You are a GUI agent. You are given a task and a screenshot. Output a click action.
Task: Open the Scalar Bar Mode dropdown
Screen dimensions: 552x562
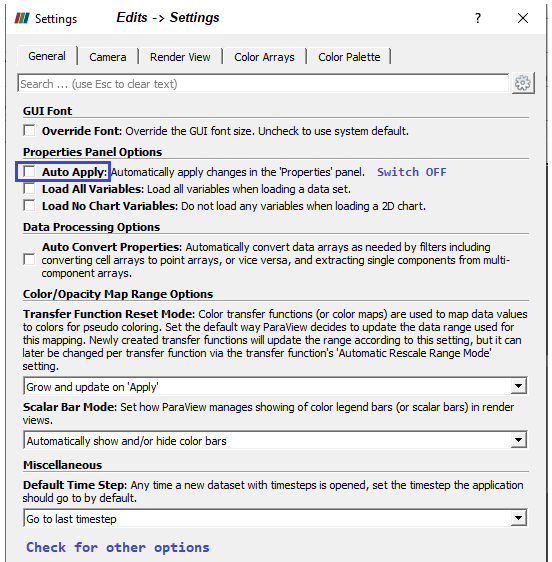click(x=275, y=440)
